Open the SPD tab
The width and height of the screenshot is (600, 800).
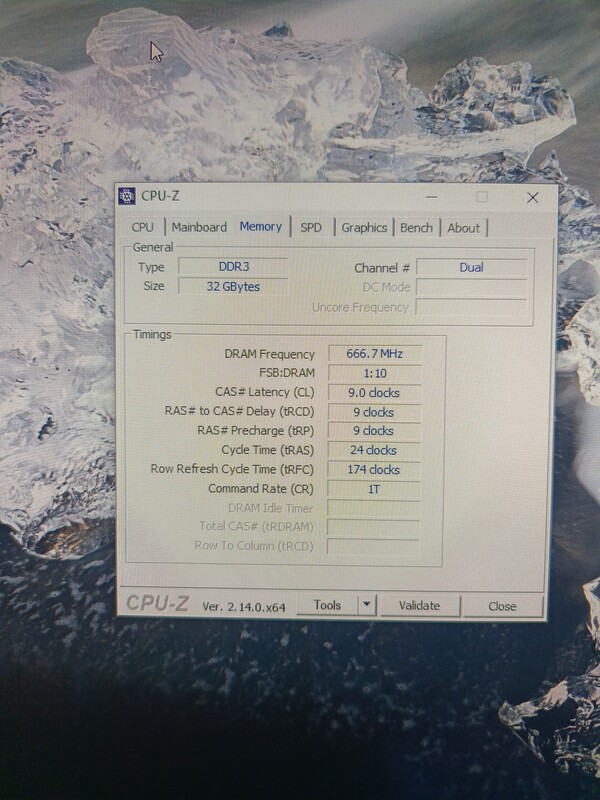click(x=311, y=228)
